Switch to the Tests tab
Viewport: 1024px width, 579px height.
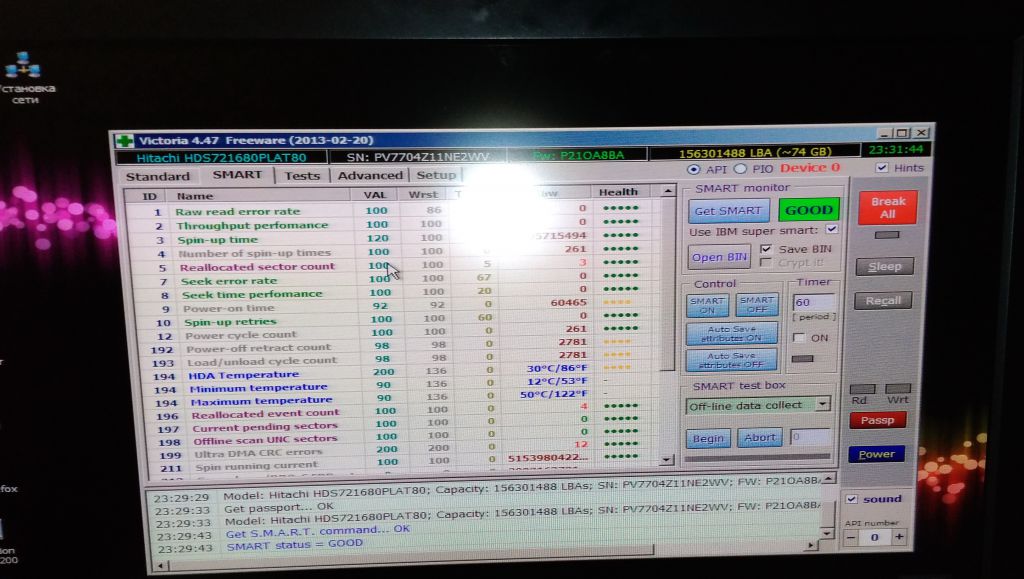[302, 176]
